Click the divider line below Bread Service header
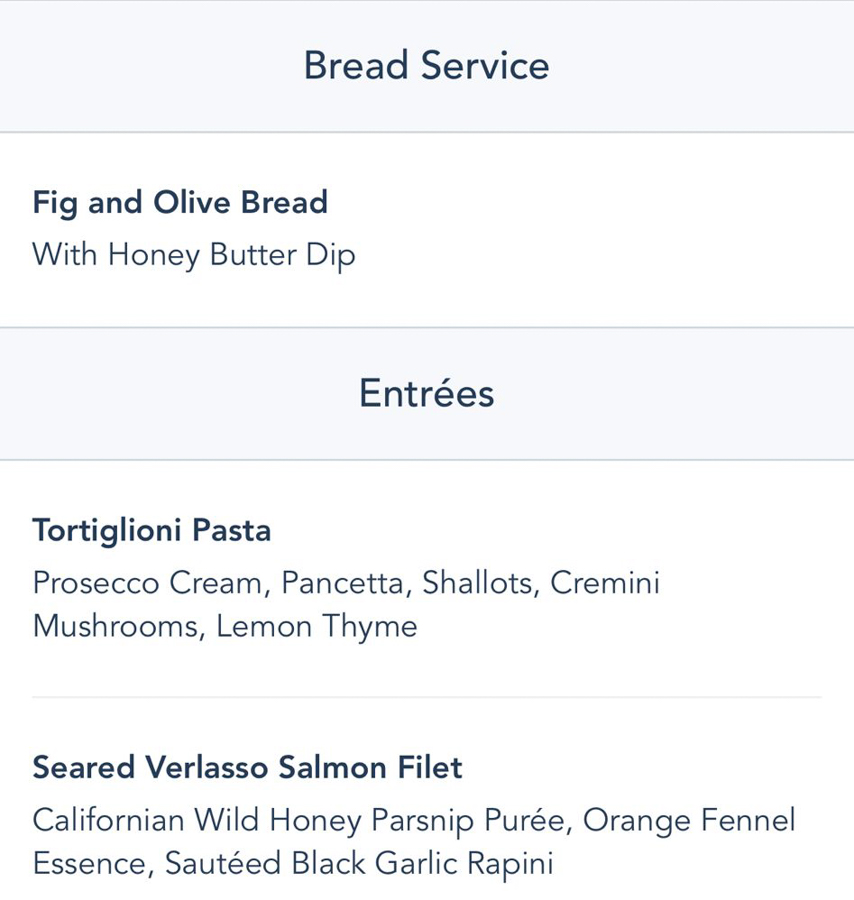This screenshot has width=854, height=900. (426, 132)
